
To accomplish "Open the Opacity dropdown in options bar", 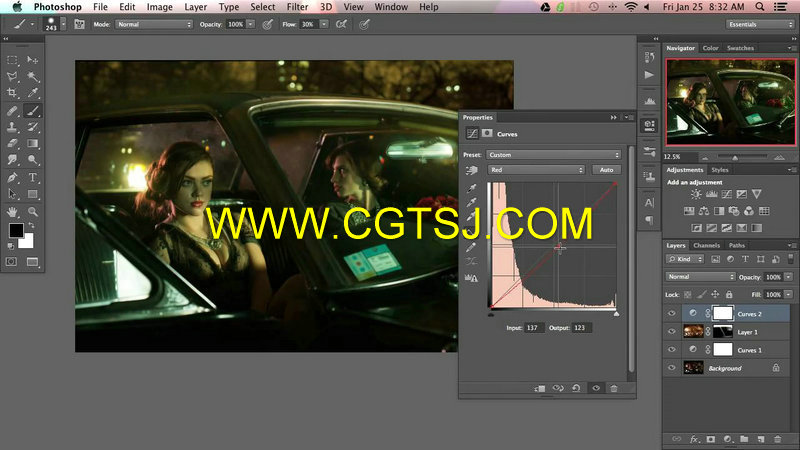I will [x=251, y=24].
